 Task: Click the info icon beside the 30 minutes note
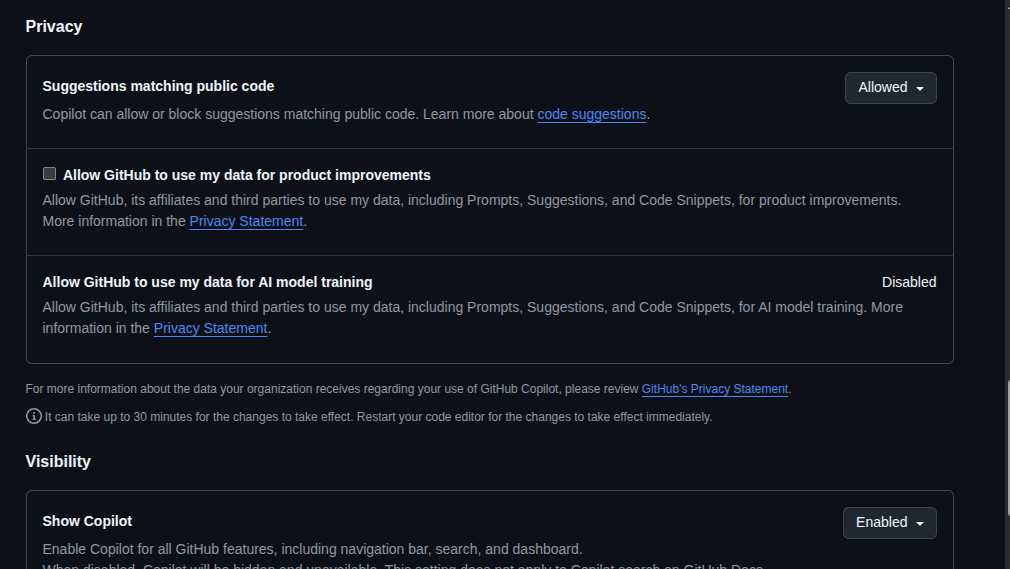tap(33, 417)
